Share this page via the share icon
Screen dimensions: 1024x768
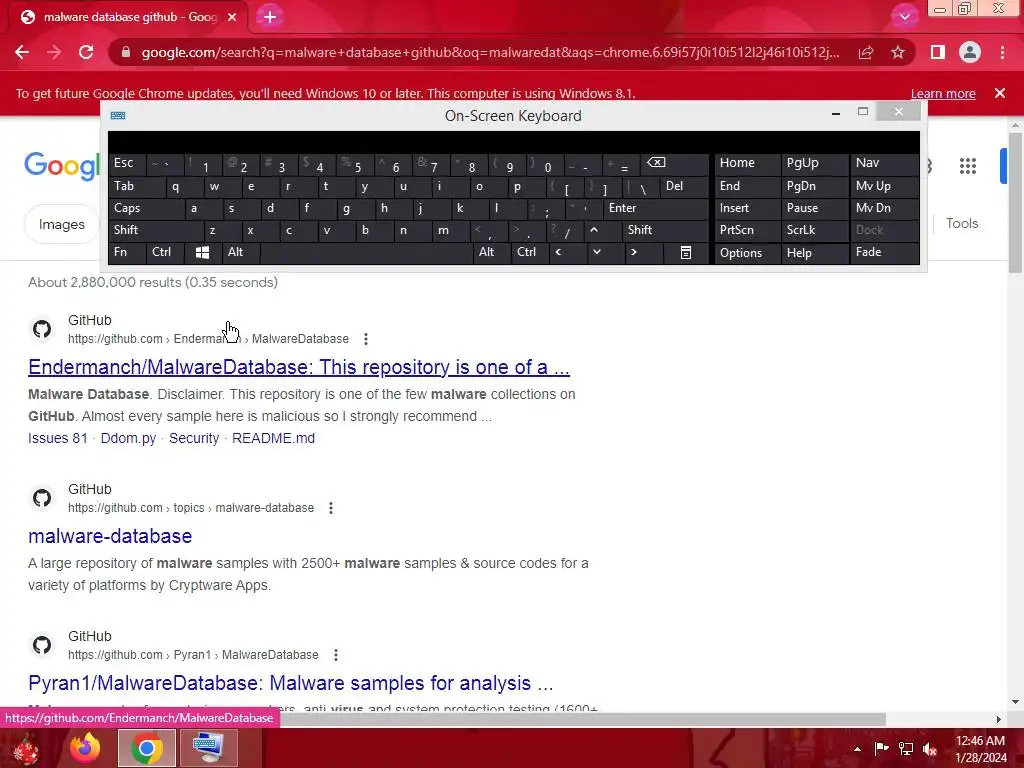(866, 52)
